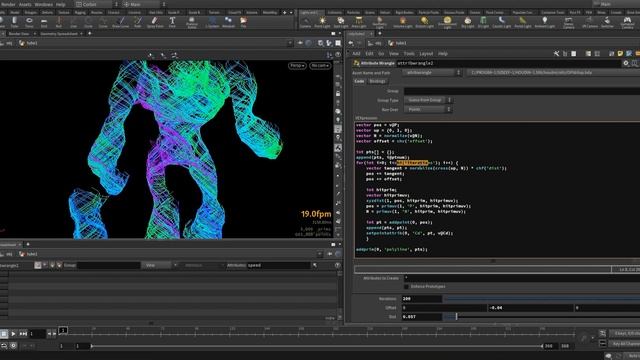This screenshot has width=640, height=360.
Task: Select the Metaball shelf tool
Action: click(x=228, y=22)
